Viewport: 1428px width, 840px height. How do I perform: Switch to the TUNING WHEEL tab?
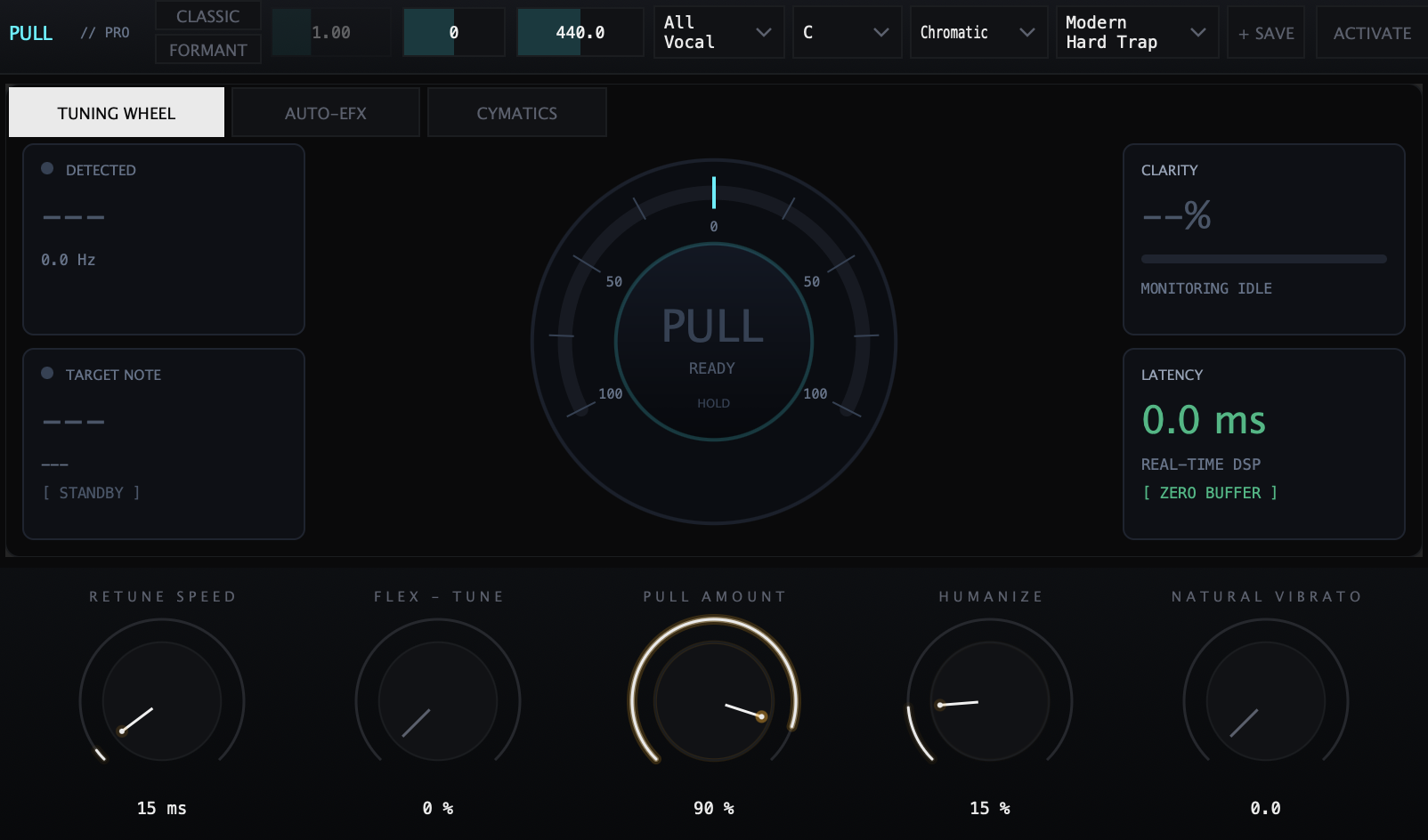(117, 113)
